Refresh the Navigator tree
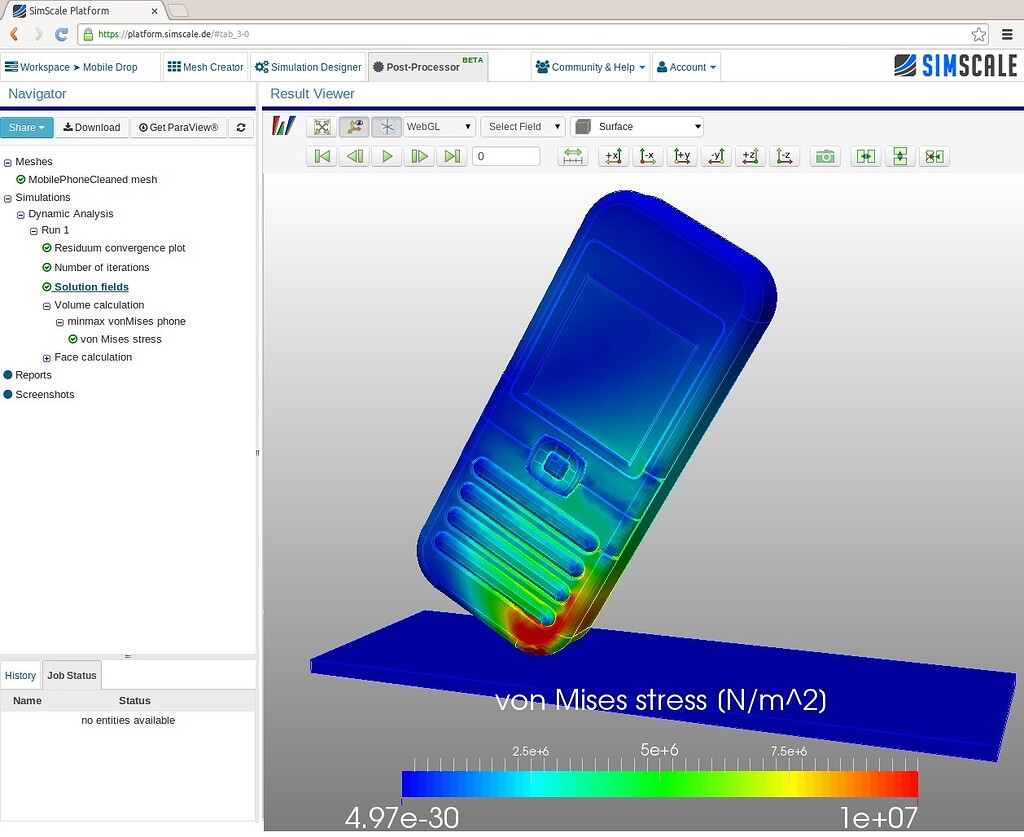Image resolution: width=1024 pixels, height=837 pixels. 240,127
